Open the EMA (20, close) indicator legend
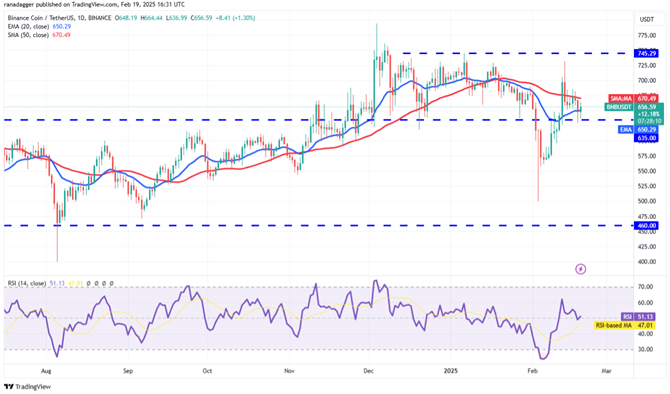 (39, 26)
